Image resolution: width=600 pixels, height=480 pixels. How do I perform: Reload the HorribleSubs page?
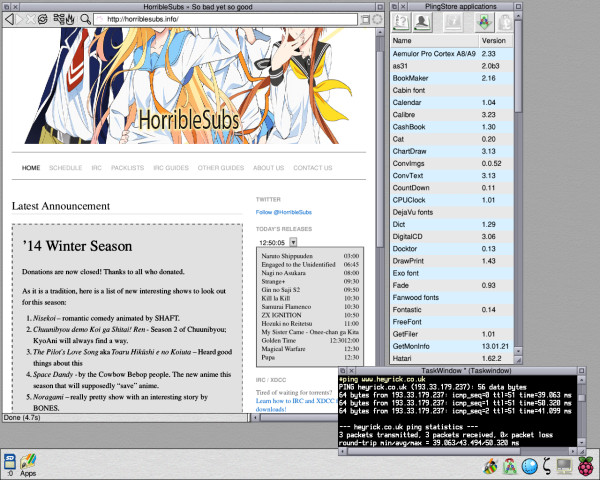pos(42,19)
